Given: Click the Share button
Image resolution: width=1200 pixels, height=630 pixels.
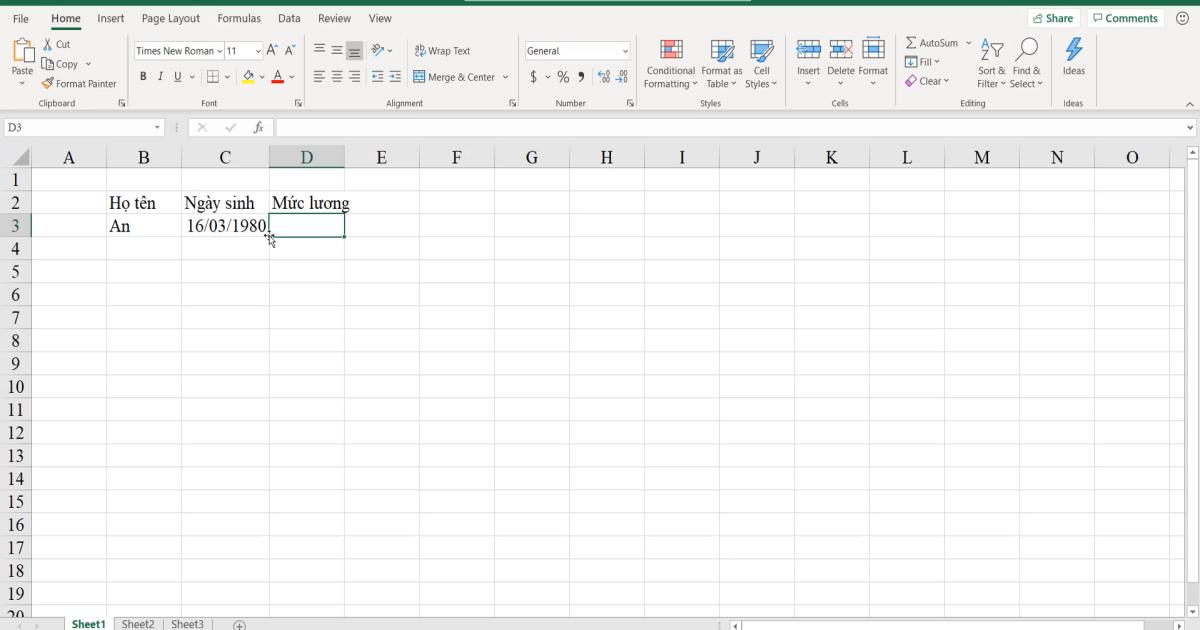Looking at the screenshot, I should (x=1053, y=17).
